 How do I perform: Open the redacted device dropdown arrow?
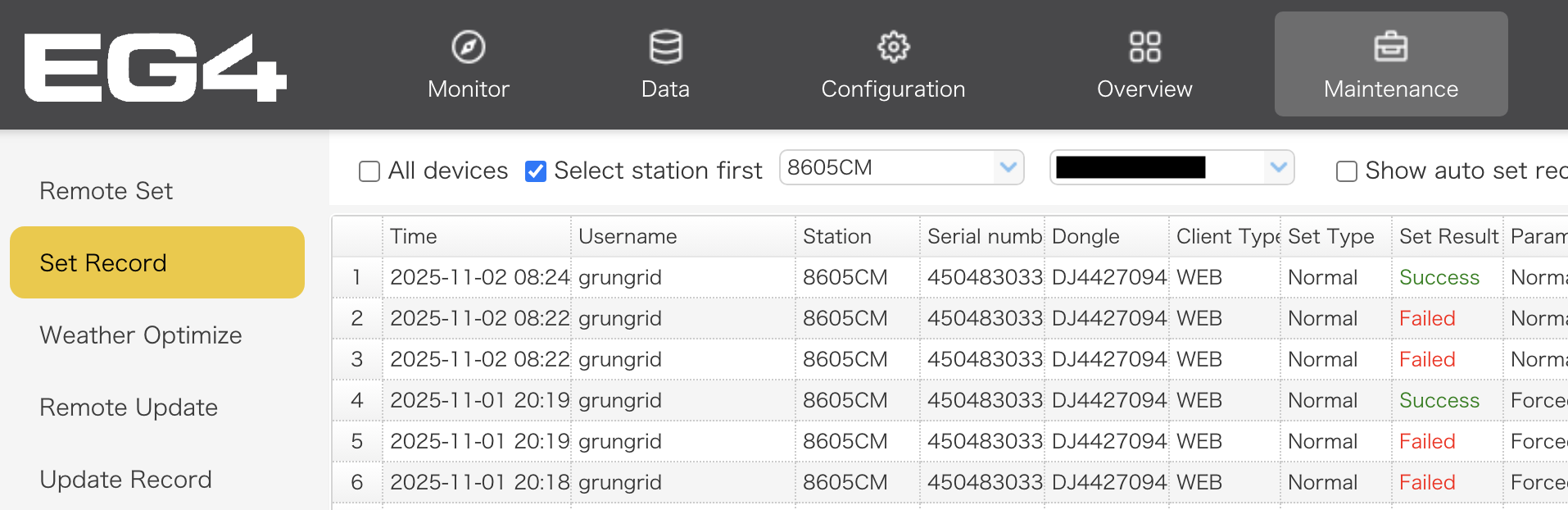pos(1278,168)
